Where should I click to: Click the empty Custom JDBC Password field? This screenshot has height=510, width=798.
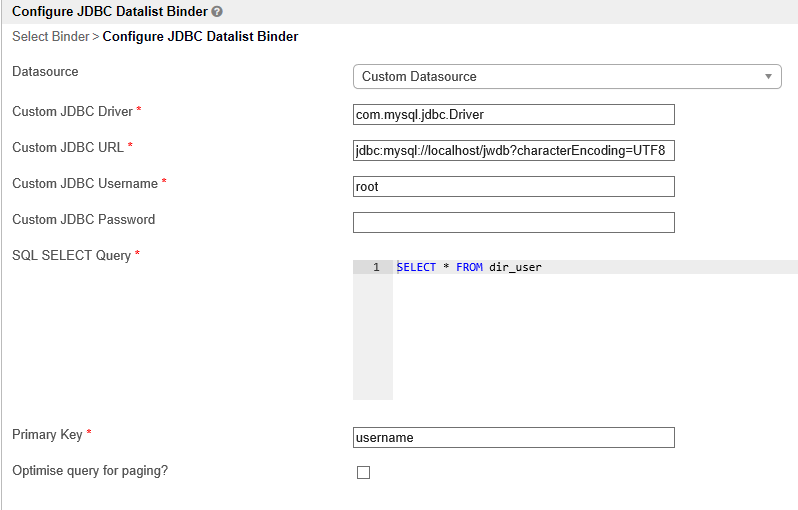coord(514,222)
